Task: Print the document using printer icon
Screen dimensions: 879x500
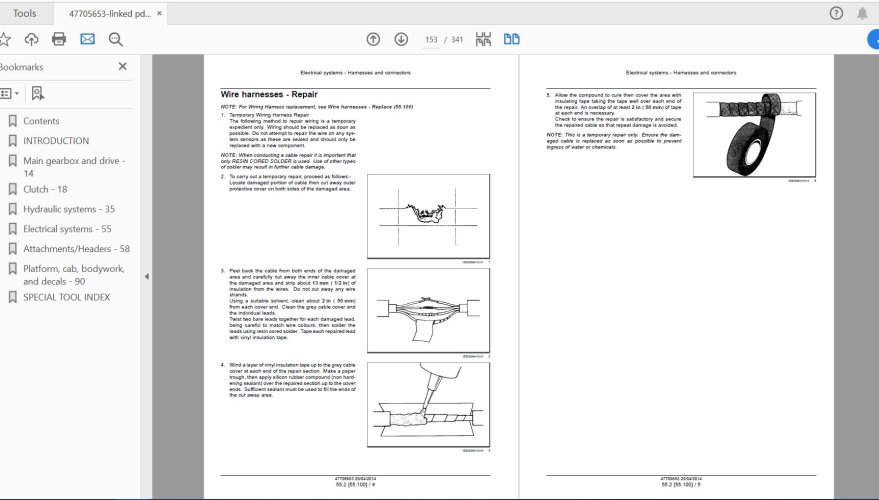Action: pos(59,39)
